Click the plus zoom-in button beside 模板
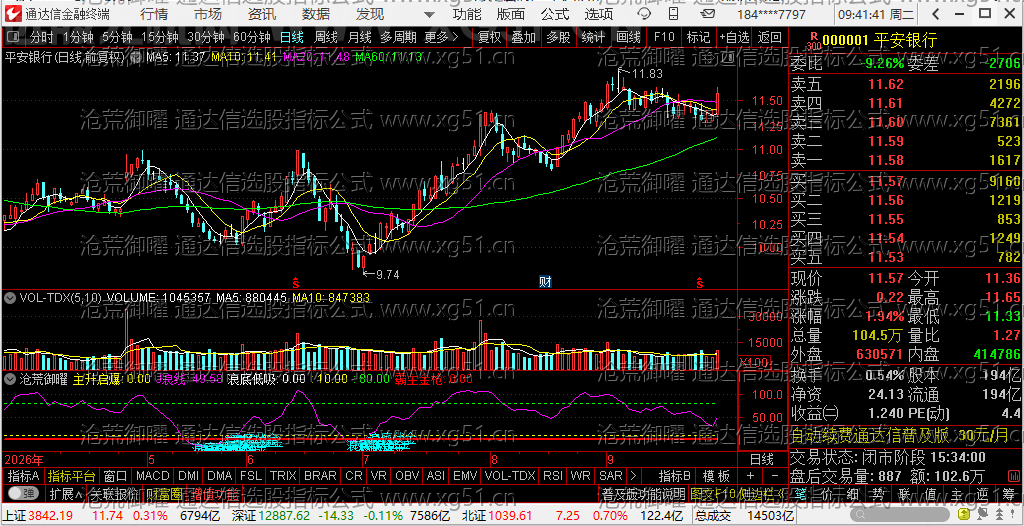This screenshot has width=1024, height=526. coord(750,475)
